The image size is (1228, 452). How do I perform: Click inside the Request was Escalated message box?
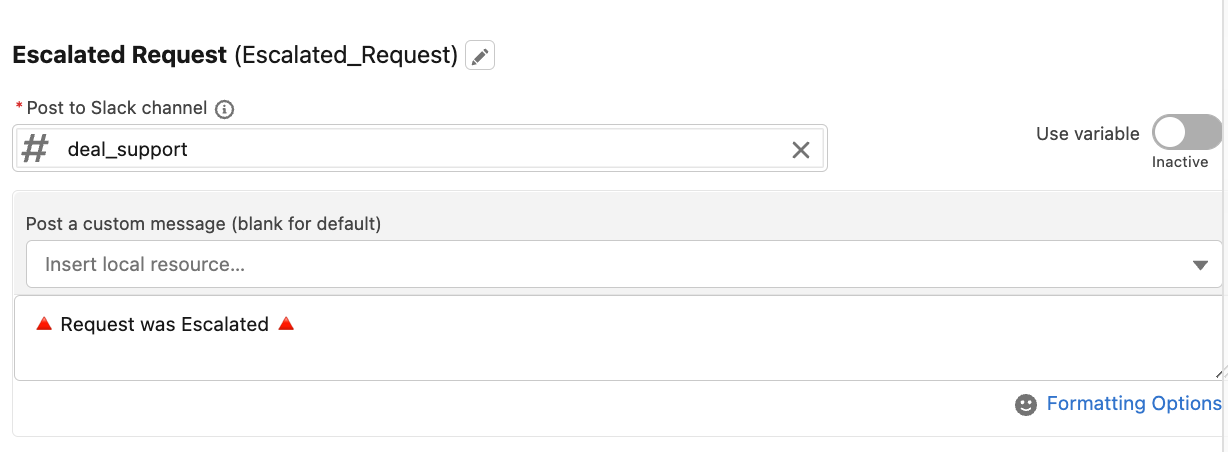[x=620, y=338]
